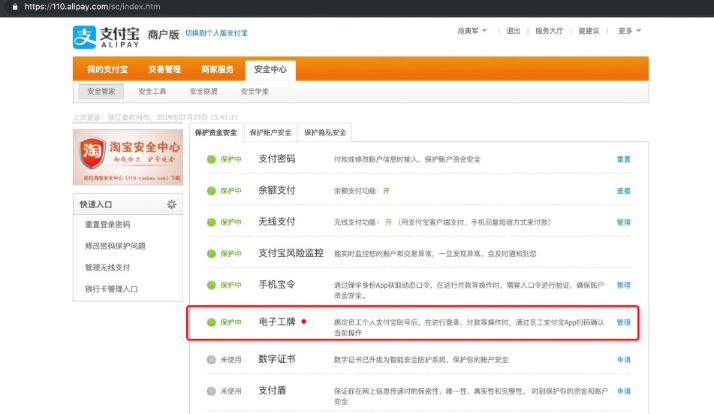The image size is (714, 414).
Task: Click the lock icon in address bar
Action: point(15,7)
